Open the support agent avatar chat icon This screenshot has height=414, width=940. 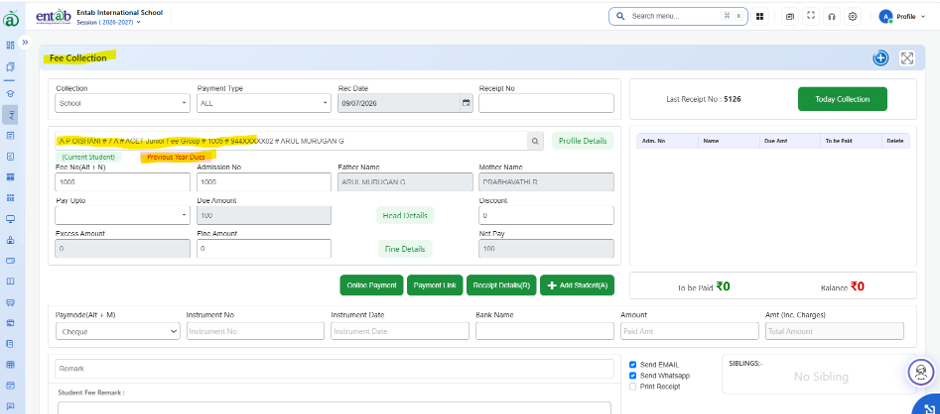click(921, 372)
